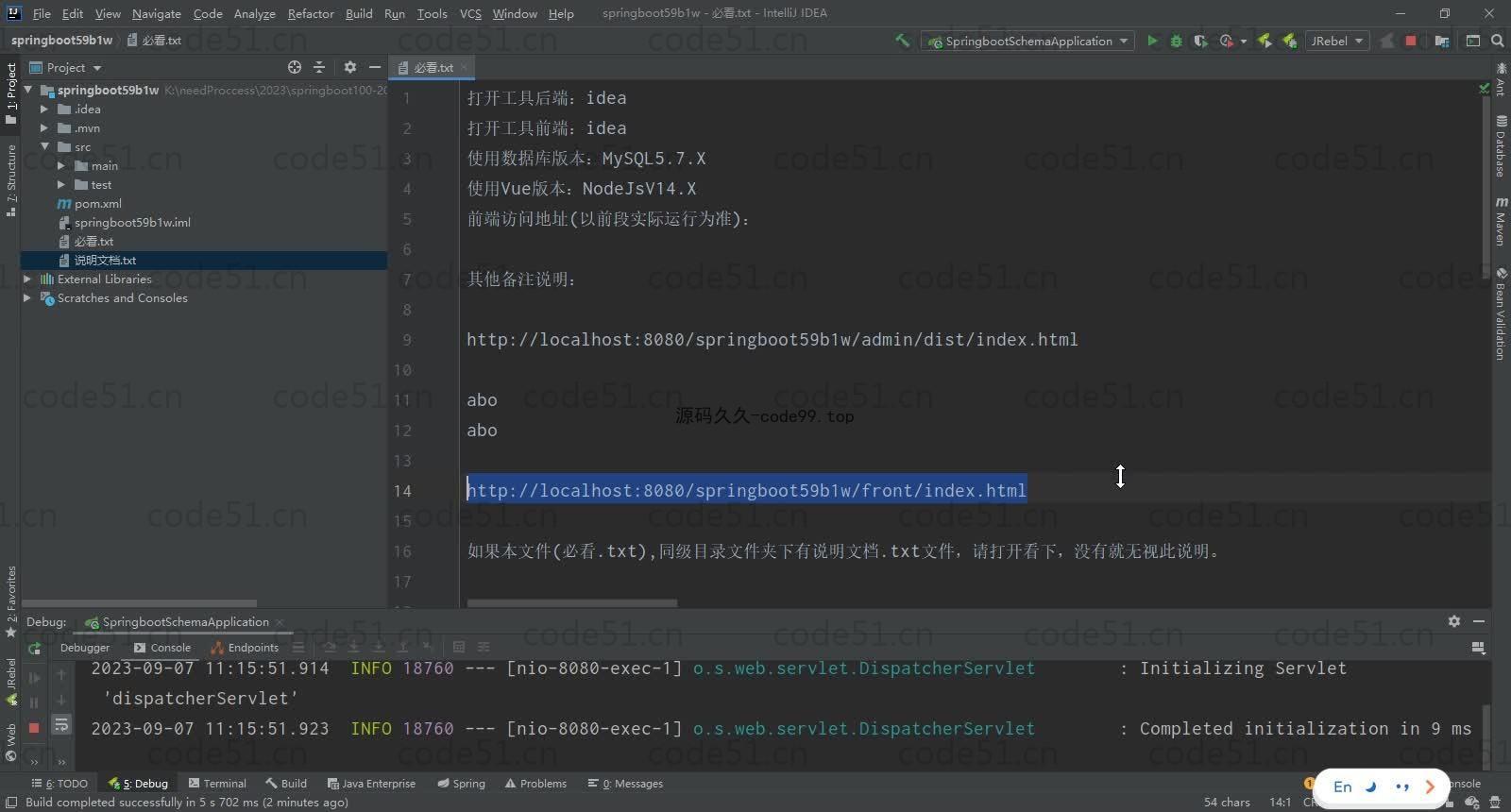The width and height of the screenshot is (1511, 812).
Task: Expand the main folder
Action: [x=61, y=165]
